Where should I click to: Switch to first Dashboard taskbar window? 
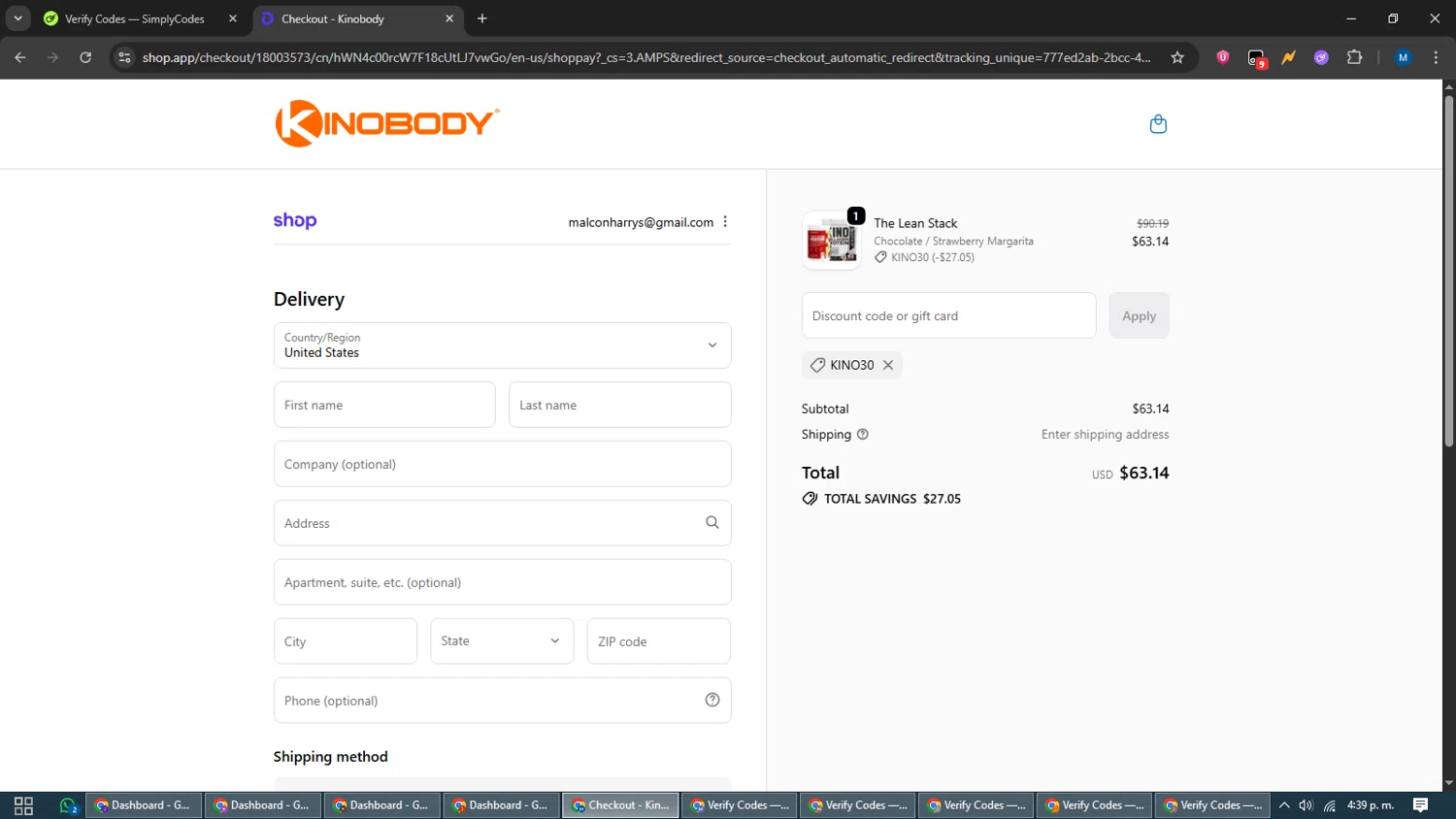[144, 805]
